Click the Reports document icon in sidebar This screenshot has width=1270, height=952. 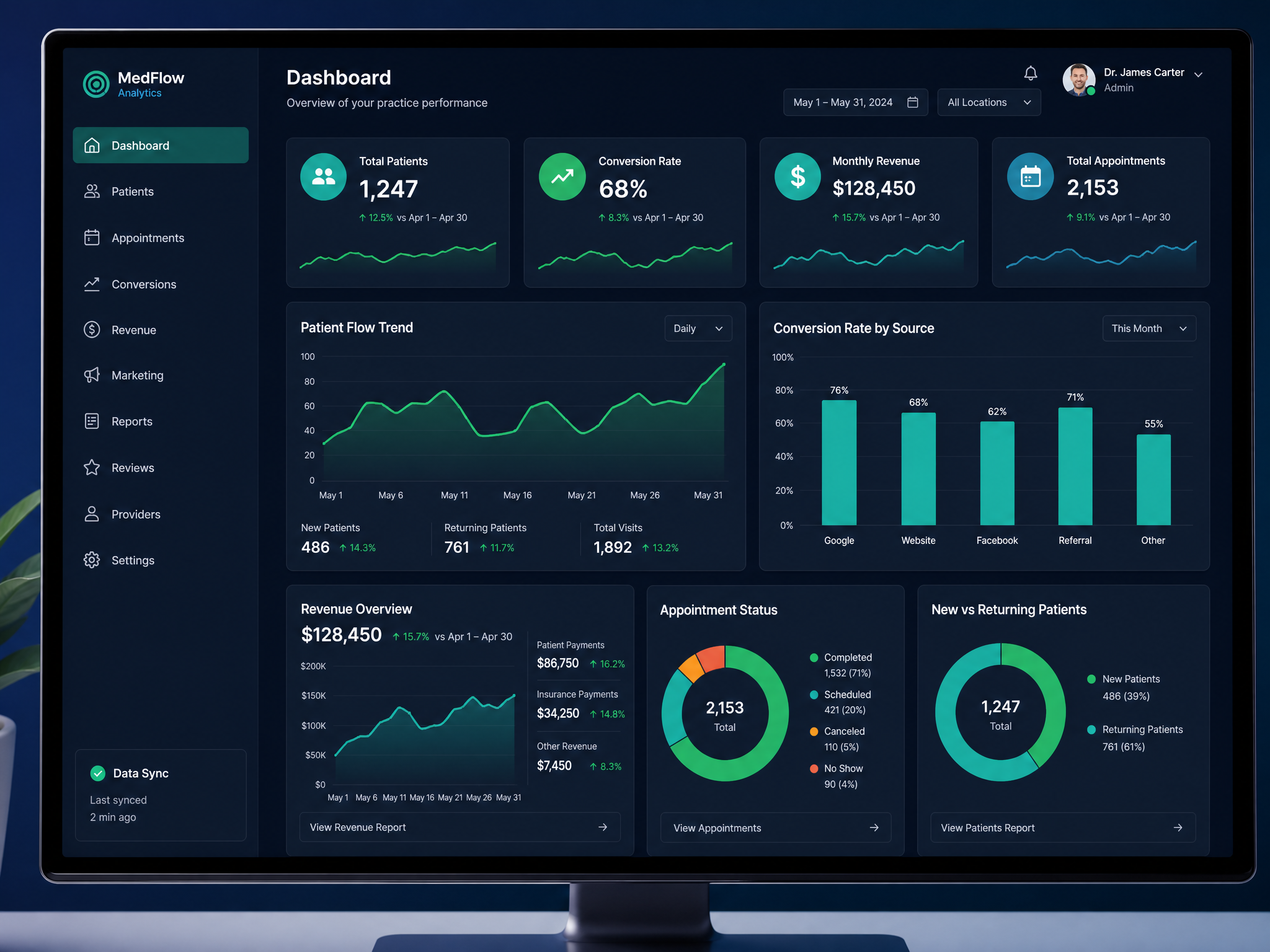click(x=92, y=421)
